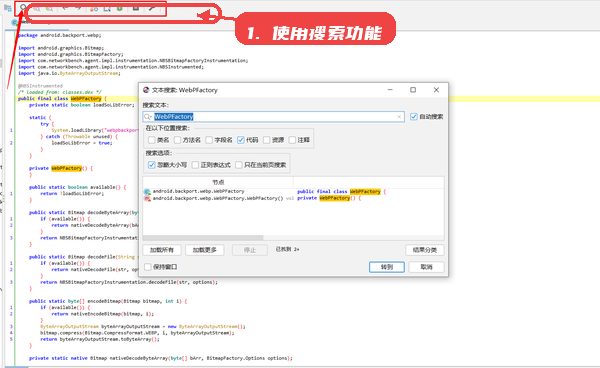Click the 结果分类 button
600x368 pixels.
click(x=425, y=250)
